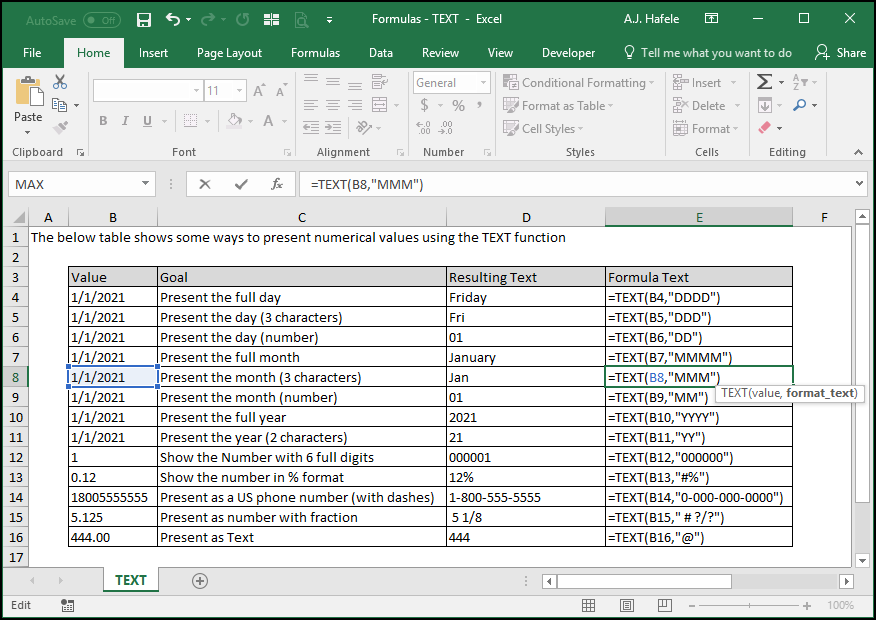This screenshot has height=620, width=876.
Task: Click the Redo arrow icon
Action: coord(208,20)
